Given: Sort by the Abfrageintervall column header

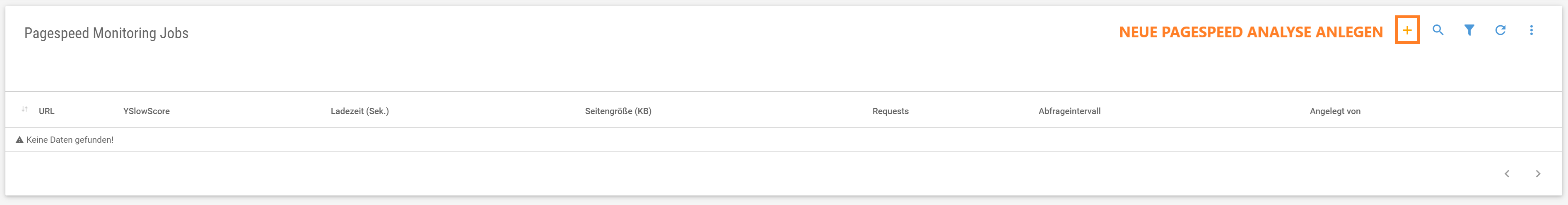Looking at the screenshot, I should 1069,111.
